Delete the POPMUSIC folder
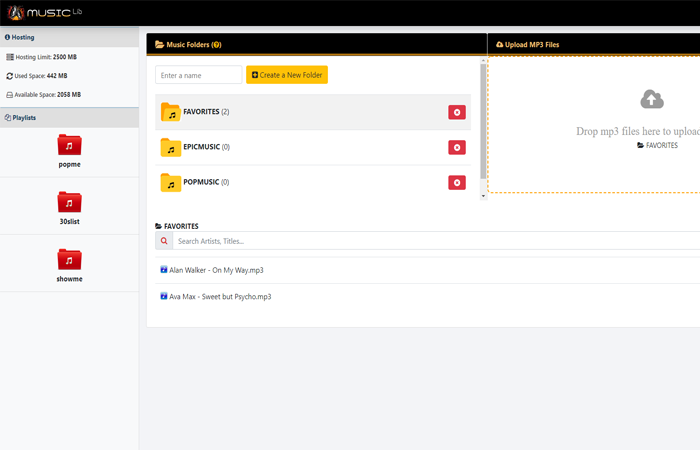Screen dimensions: 700x450 click(457, 183)
